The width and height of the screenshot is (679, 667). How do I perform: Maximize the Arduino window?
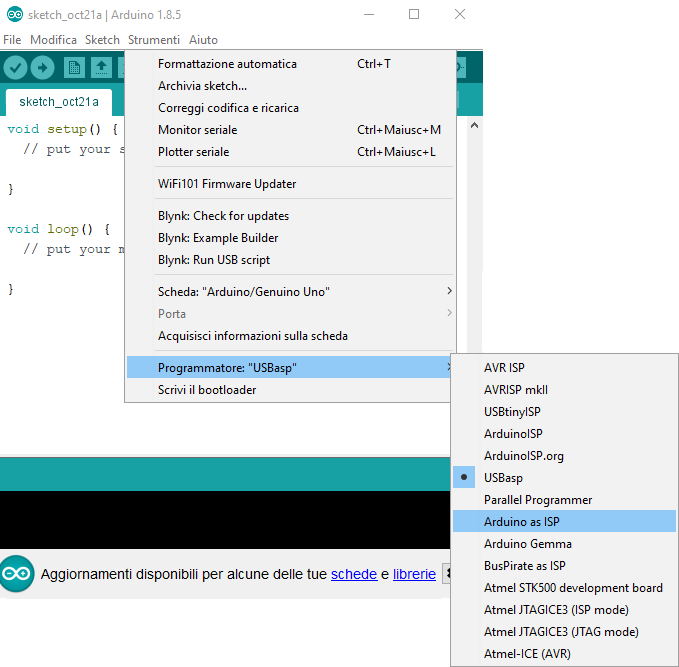pyautogui.click(x=414, y=14)
